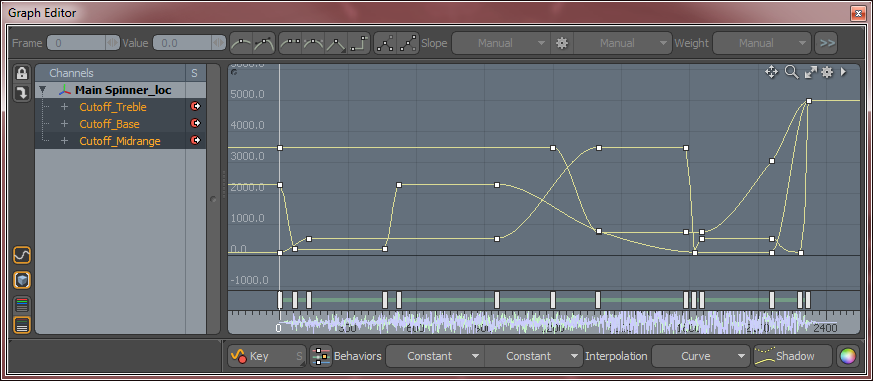The image size is (873, 381).
Task: Toggle the colored lines channel list icon
Action: coord(22,305)
